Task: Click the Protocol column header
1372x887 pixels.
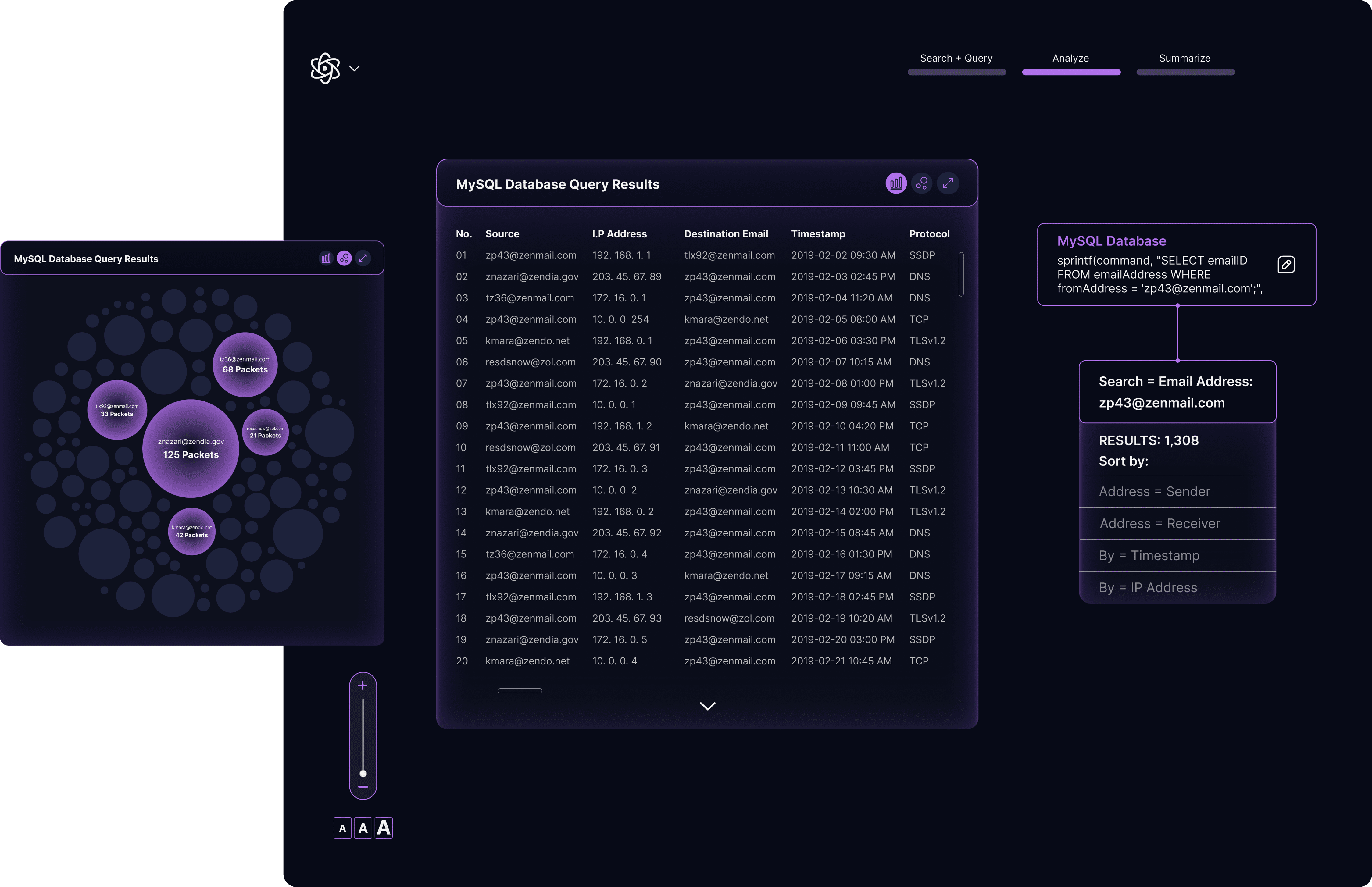Action: 929,234
